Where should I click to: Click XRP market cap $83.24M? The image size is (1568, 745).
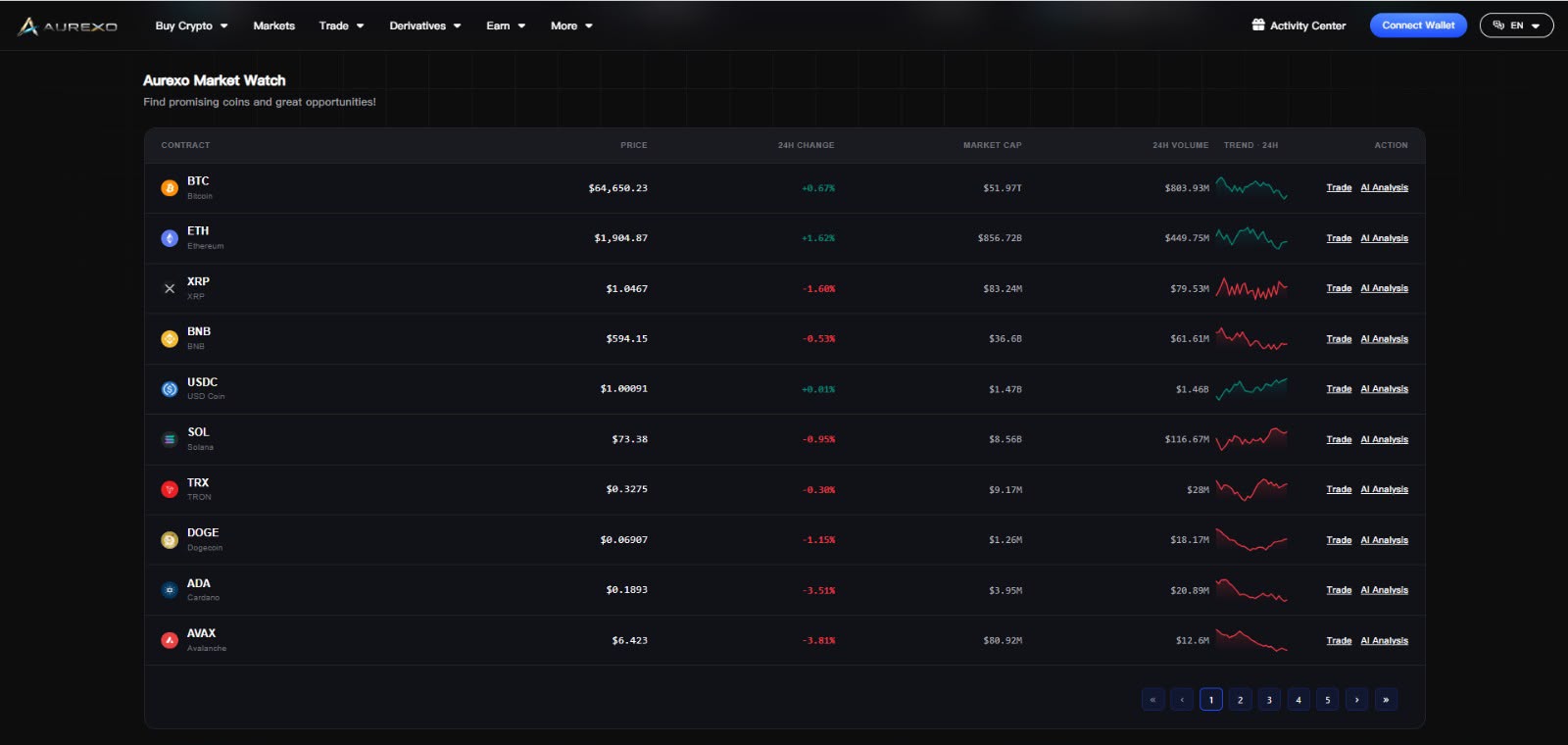pyautogui.click(x=1003, y=289)
